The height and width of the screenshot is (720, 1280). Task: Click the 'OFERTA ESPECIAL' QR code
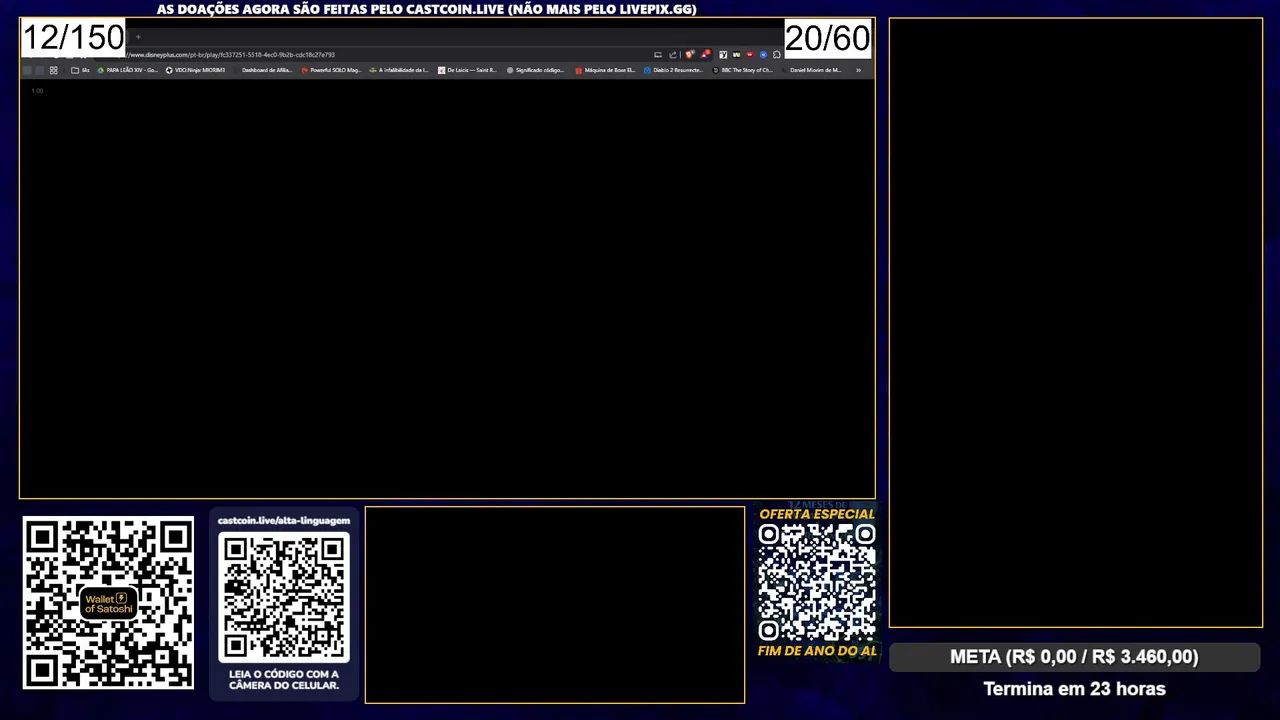pyautogui.click(x=817, y=582)
